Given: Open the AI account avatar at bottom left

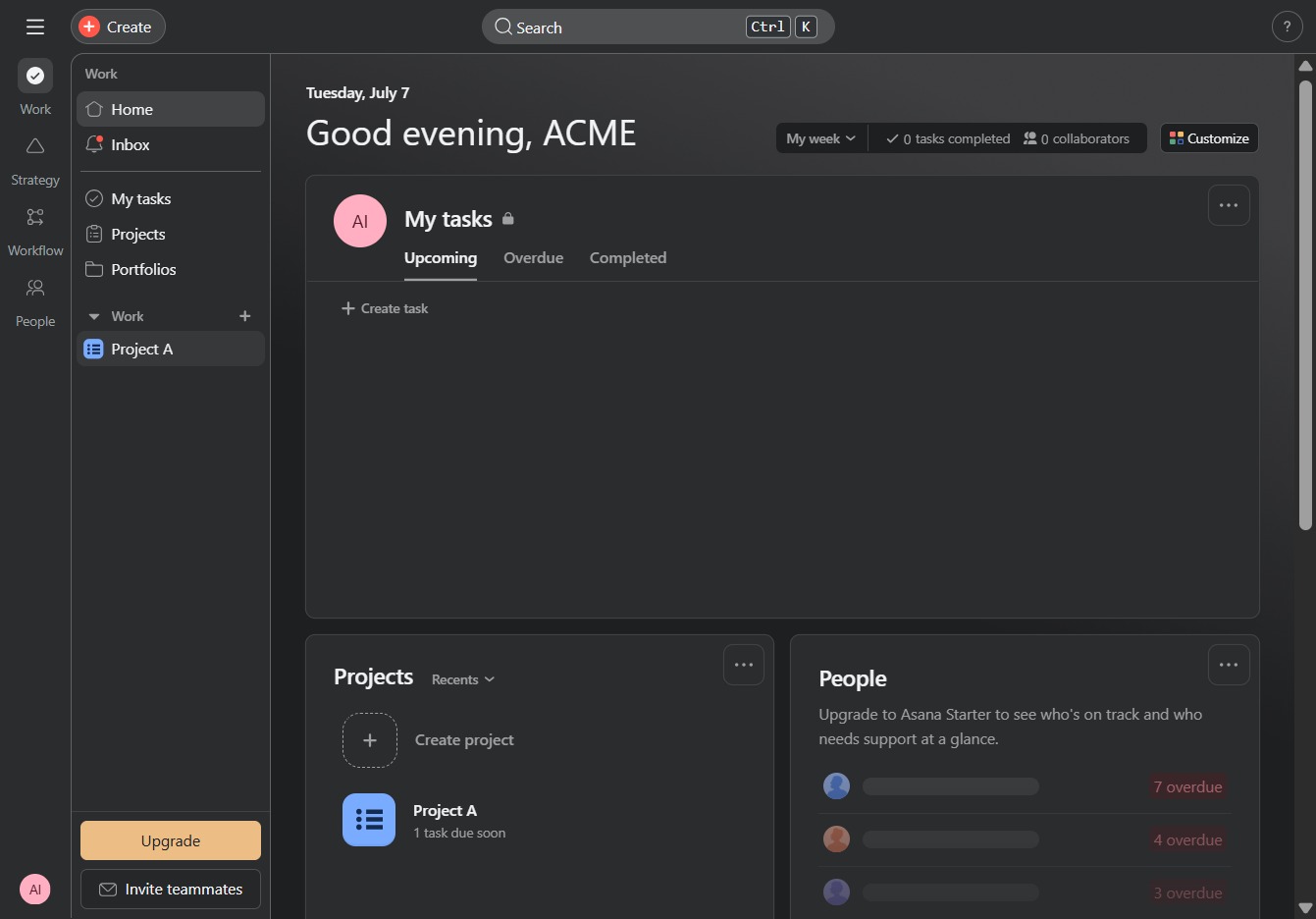Looking at the screenshot, I should pos(35,890).
